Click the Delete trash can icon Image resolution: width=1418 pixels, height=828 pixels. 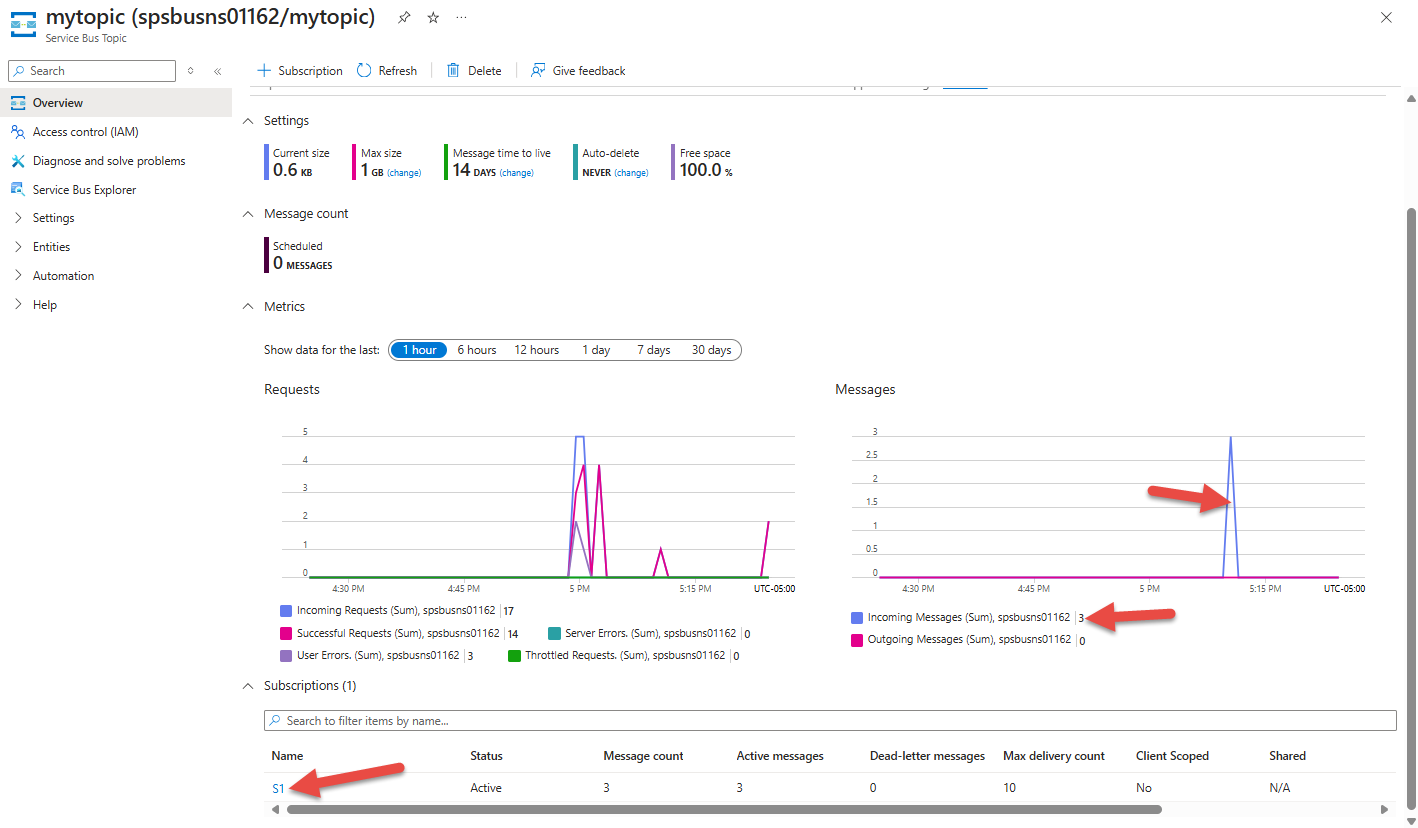(453, 71)
